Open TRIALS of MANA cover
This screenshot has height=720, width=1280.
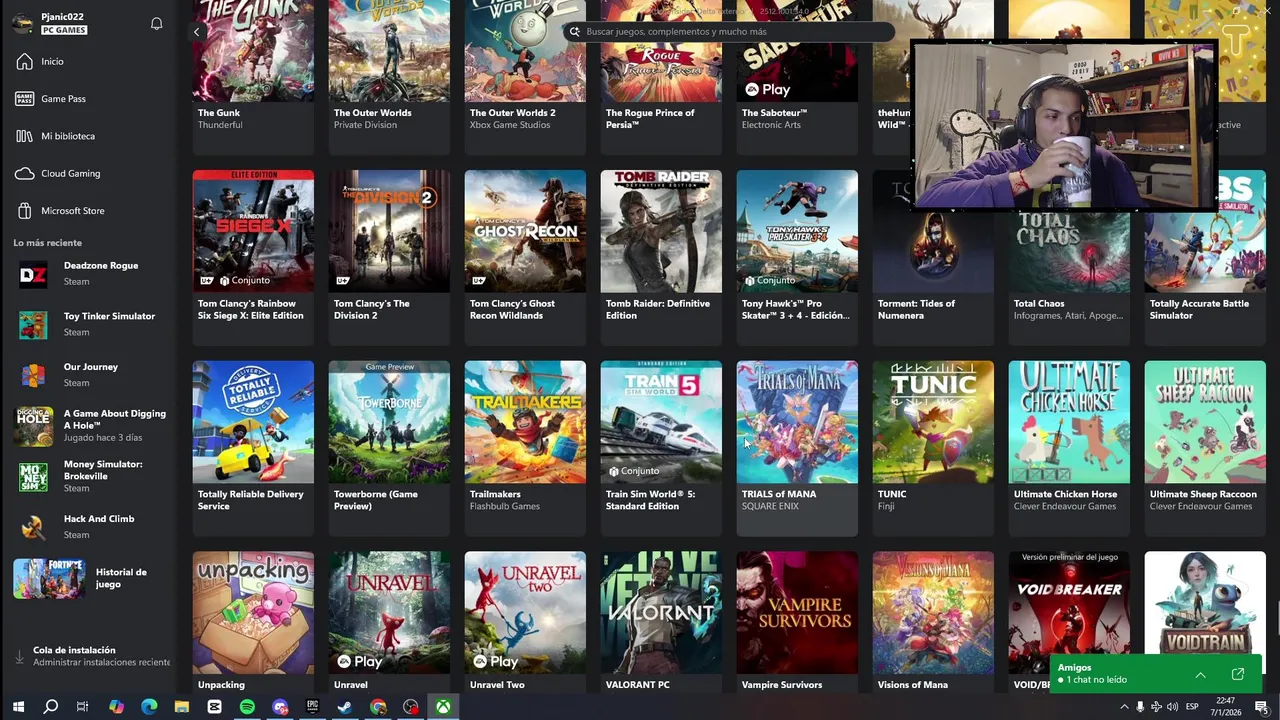(797, 422)
